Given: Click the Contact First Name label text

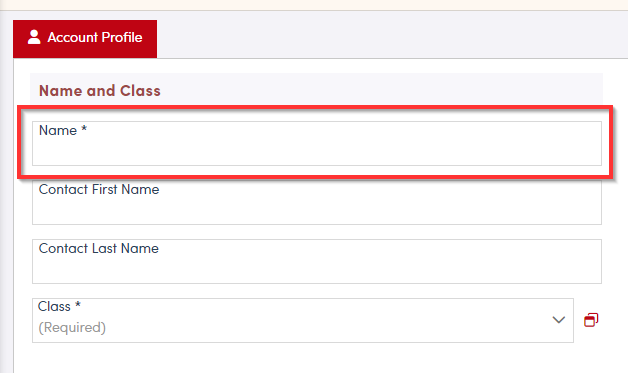Looking at the screenshot, I should click(99, 189).
